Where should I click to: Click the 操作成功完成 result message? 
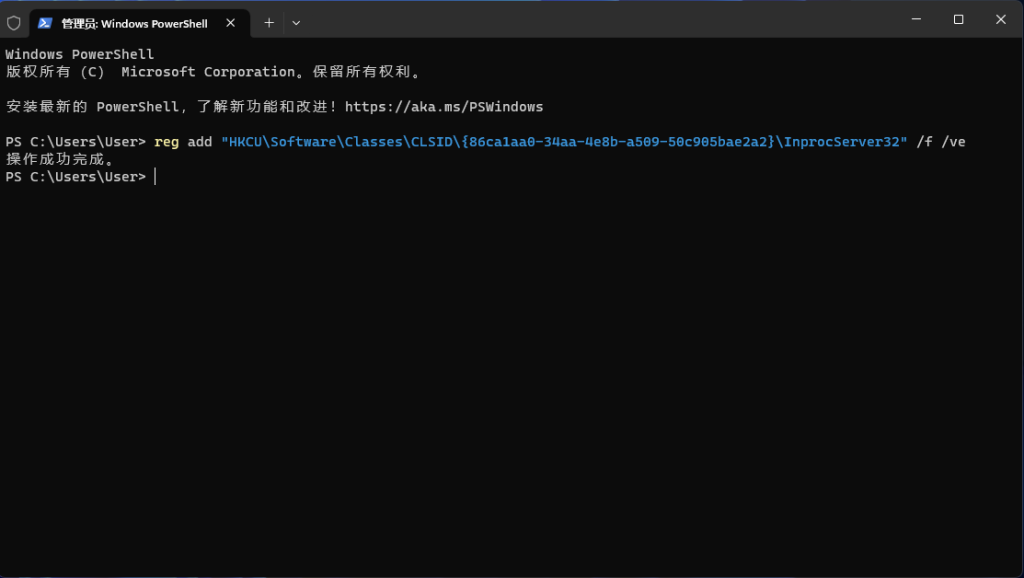coord(60,159)
